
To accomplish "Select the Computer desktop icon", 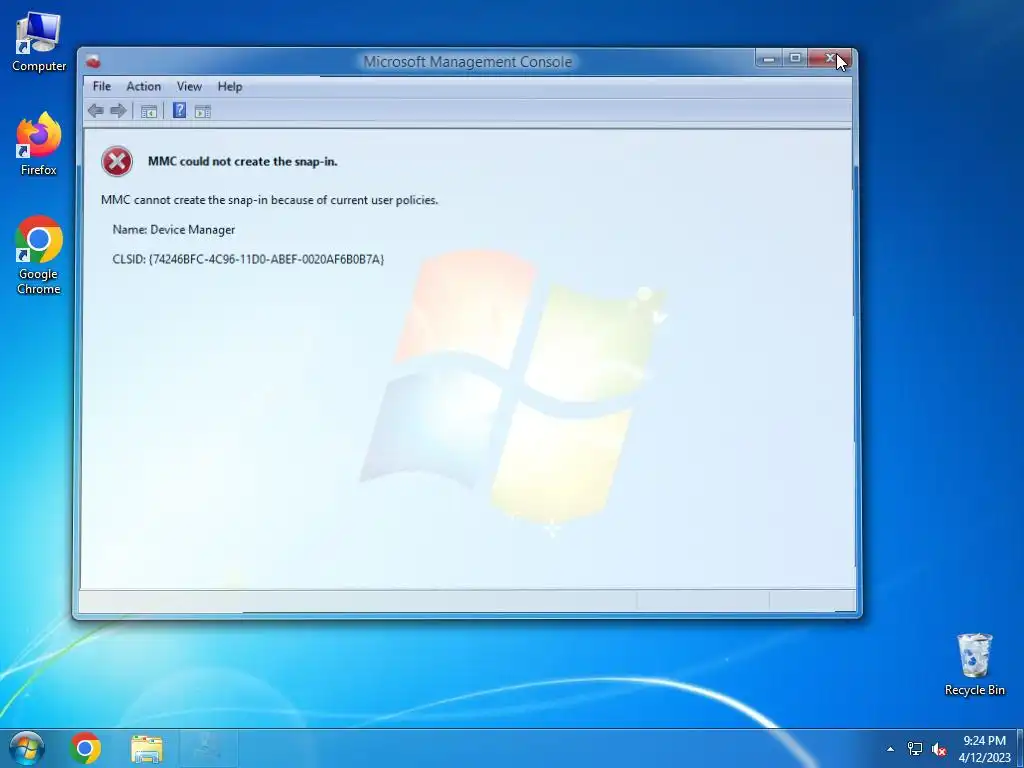I will pyautogui.click(x=39, y=42).
